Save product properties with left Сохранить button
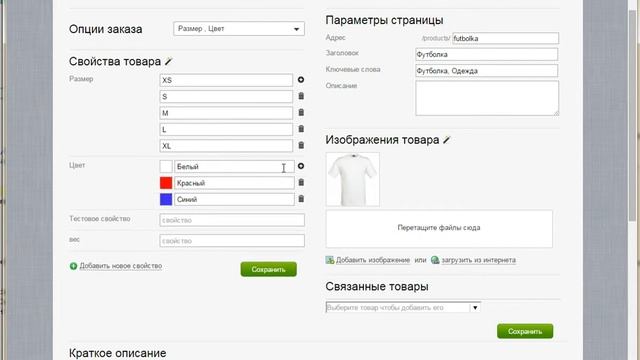The height and width of the screenshot is (360, 640). point(269,269)
